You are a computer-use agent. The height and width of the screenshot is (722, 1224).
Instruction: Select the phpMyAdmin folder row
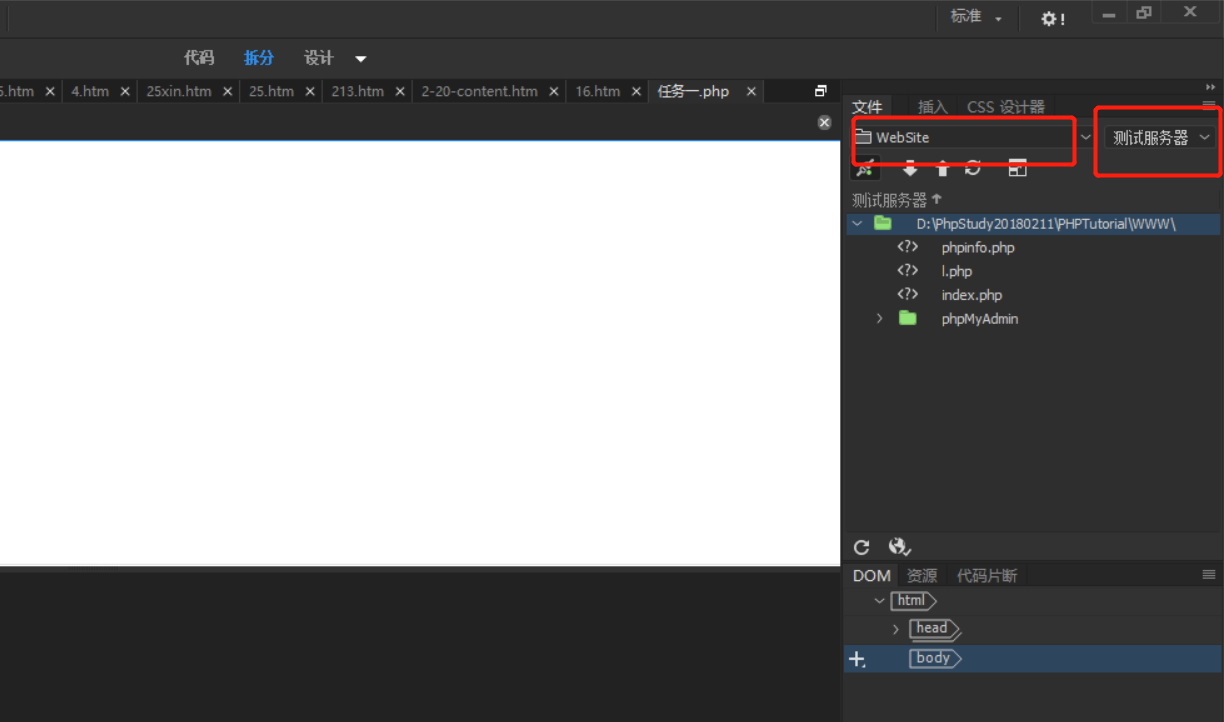[x=979, y=319]
